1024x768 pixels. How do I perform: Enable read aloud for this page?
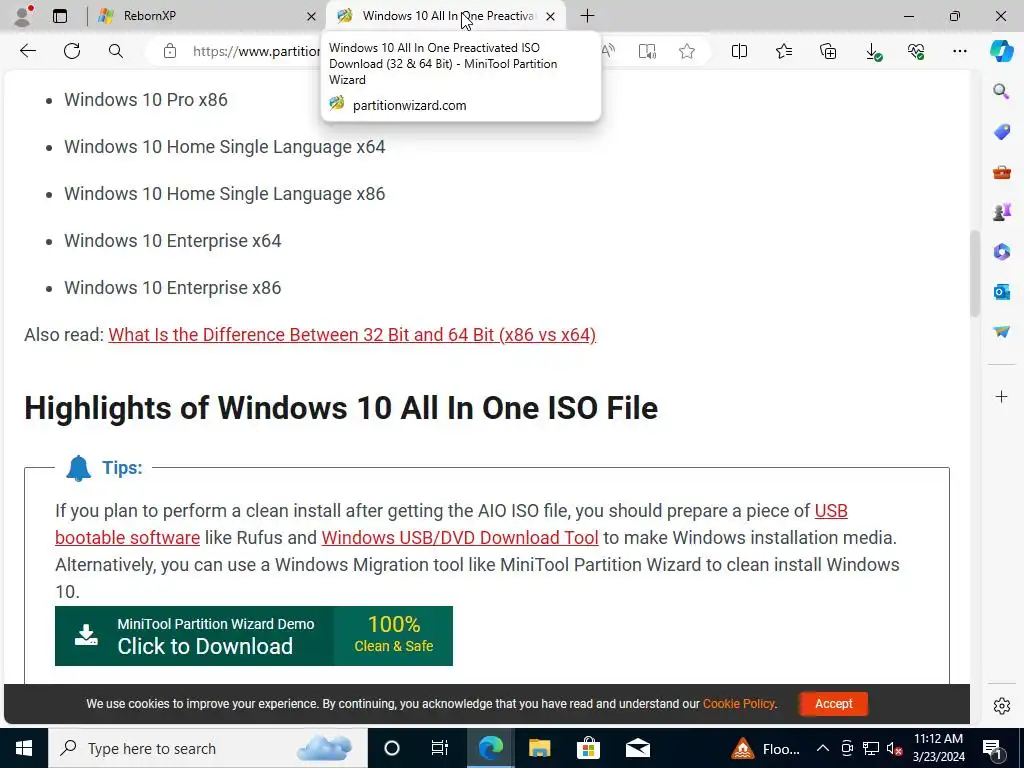tap(607, 51)
